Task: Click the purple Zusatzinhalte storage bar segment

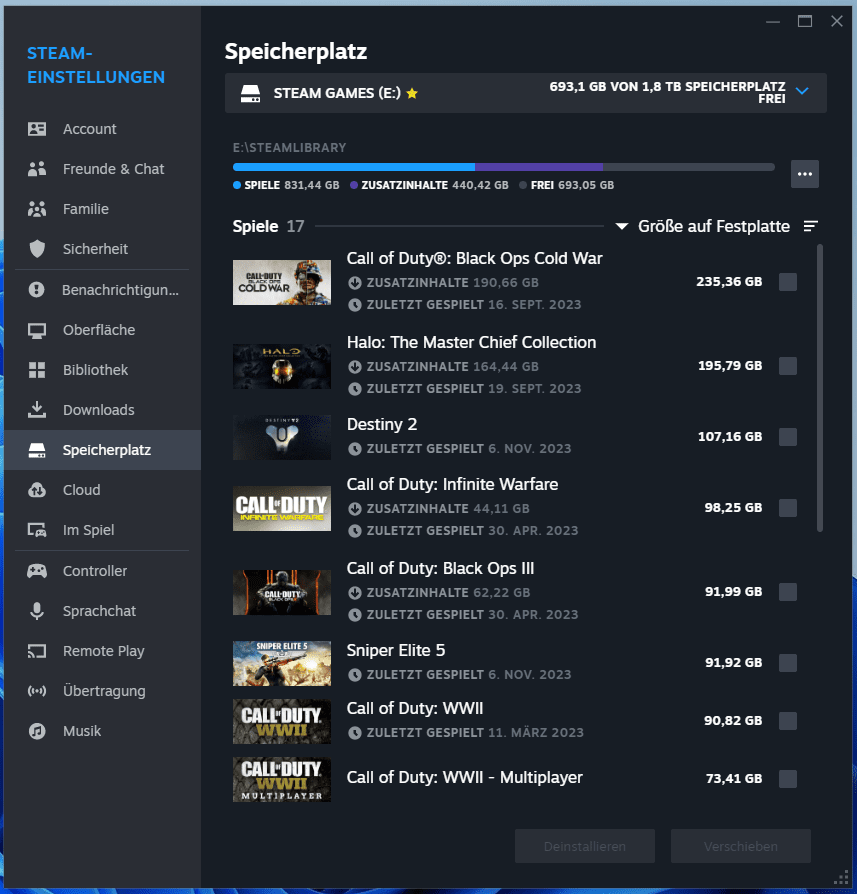Action: point(539,167)
